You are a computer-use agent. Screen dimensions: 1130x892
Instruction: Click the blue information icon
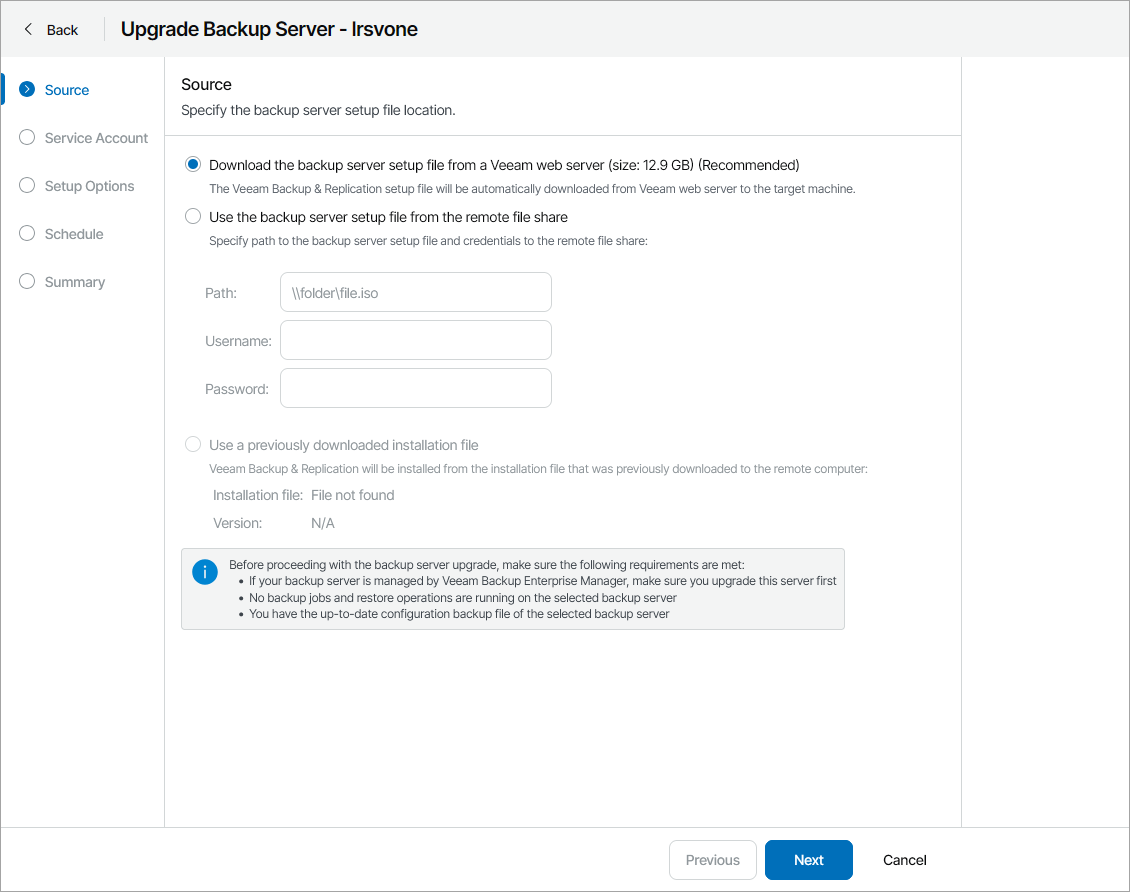tap(204, 572)
